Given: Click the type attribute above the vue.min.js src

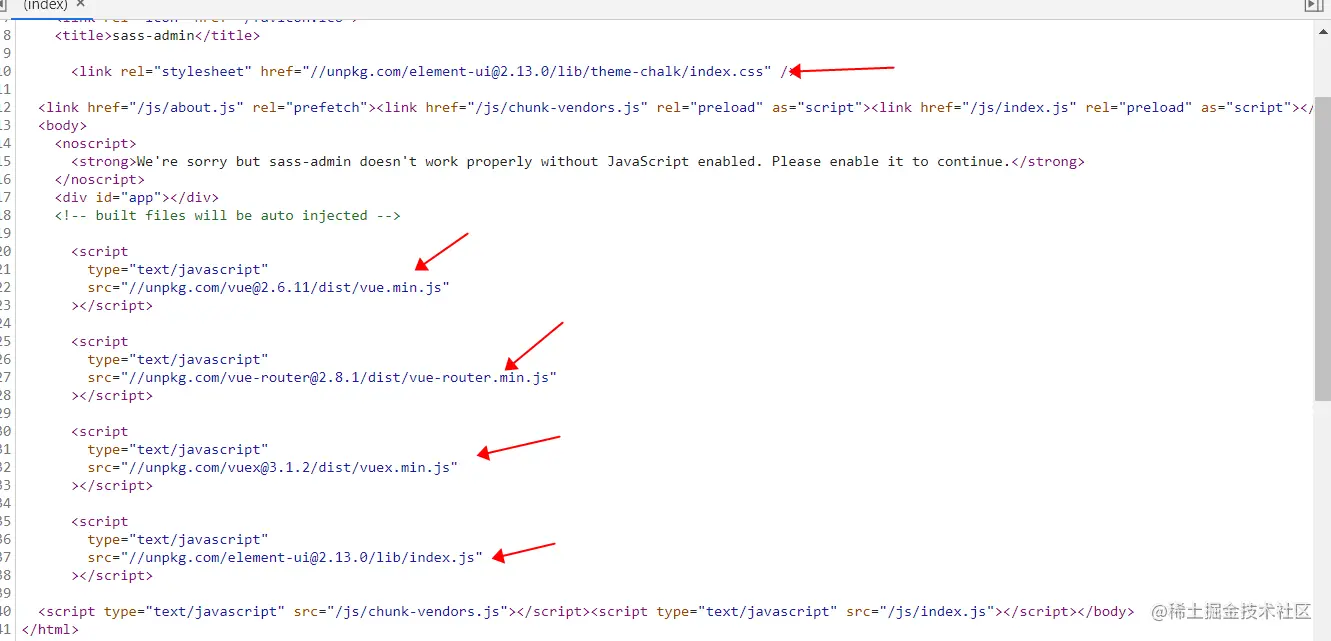Looking at the screenshot, I should 178,269.
